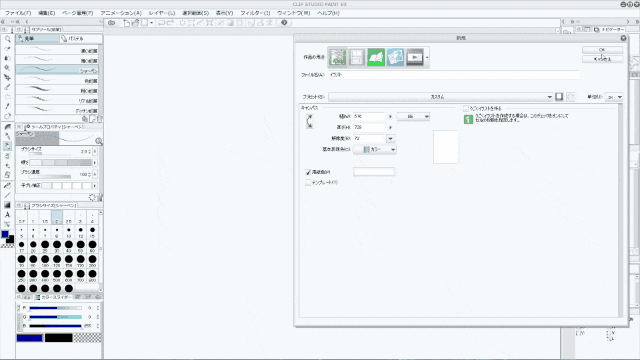Select brush size 30 preset
This screenshot has height=360, width=640.
(x=57, y=246)
